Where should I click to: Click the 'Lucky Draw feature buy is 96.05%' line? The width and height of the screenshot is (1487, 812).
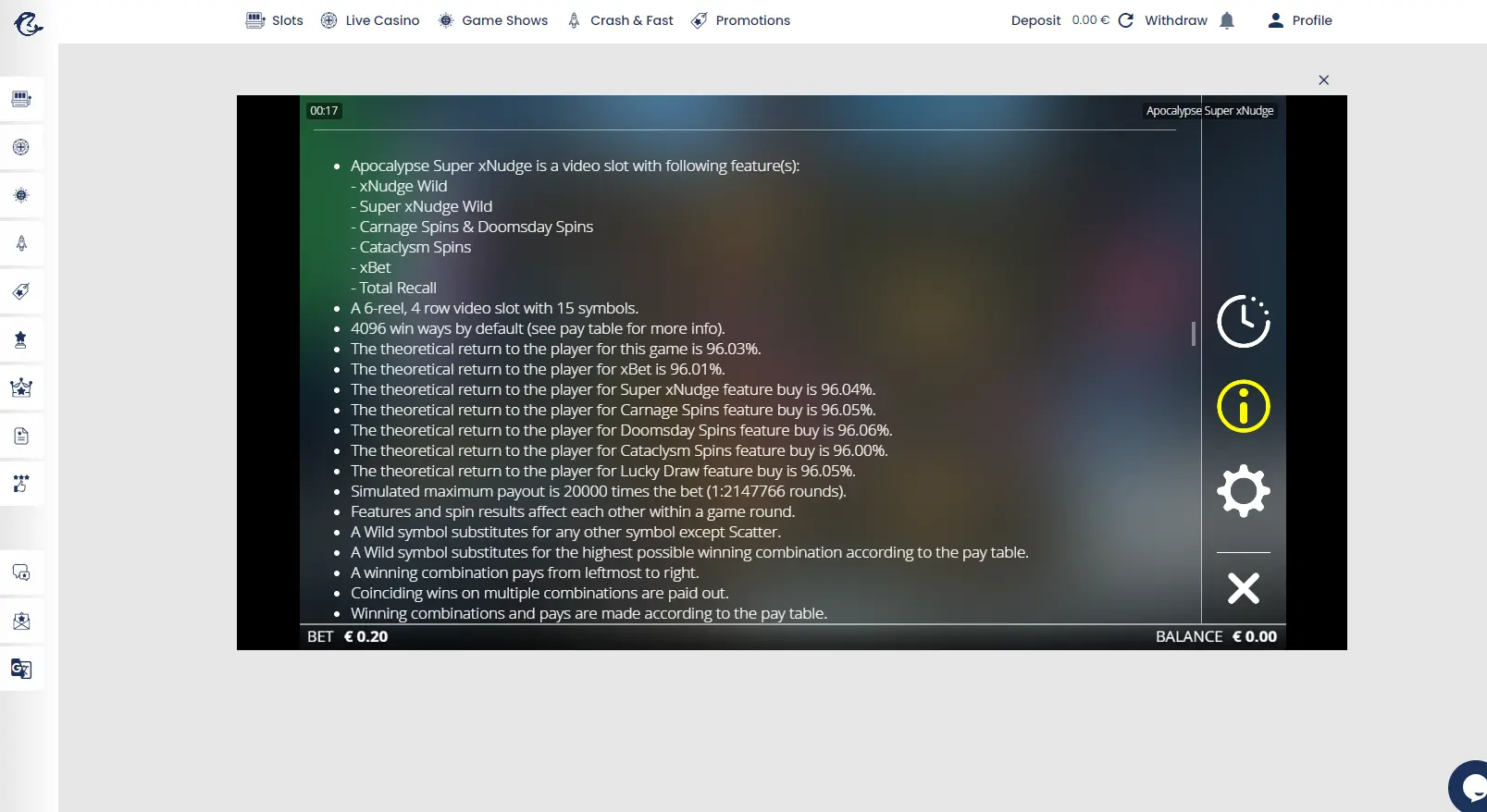(602, 471)
